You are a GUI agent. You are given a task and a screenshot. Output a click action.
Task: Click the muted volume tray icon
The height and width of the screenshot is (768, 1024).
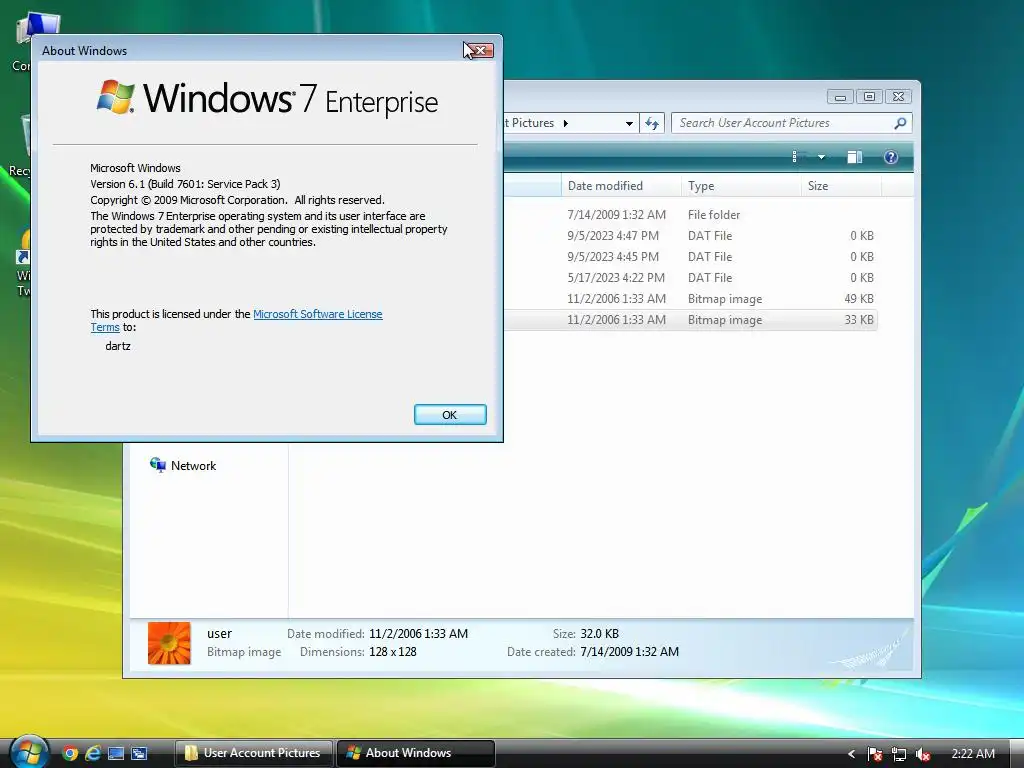(x=923, y=754)
